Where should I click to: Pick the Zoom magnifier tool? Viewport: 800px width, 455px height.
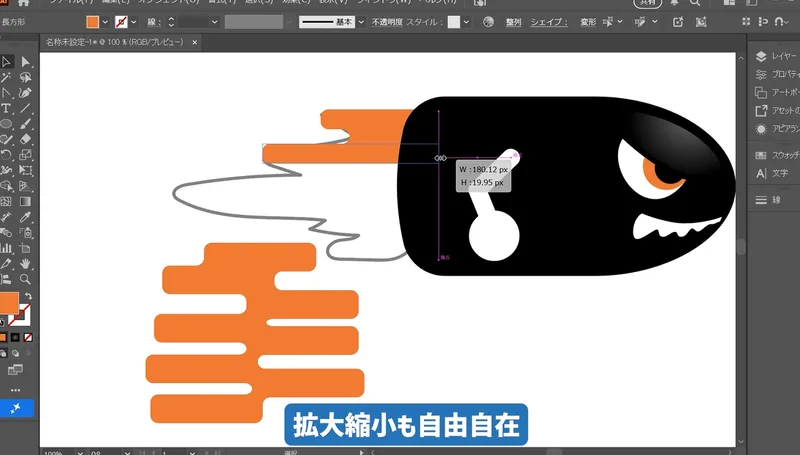point(26,279)
